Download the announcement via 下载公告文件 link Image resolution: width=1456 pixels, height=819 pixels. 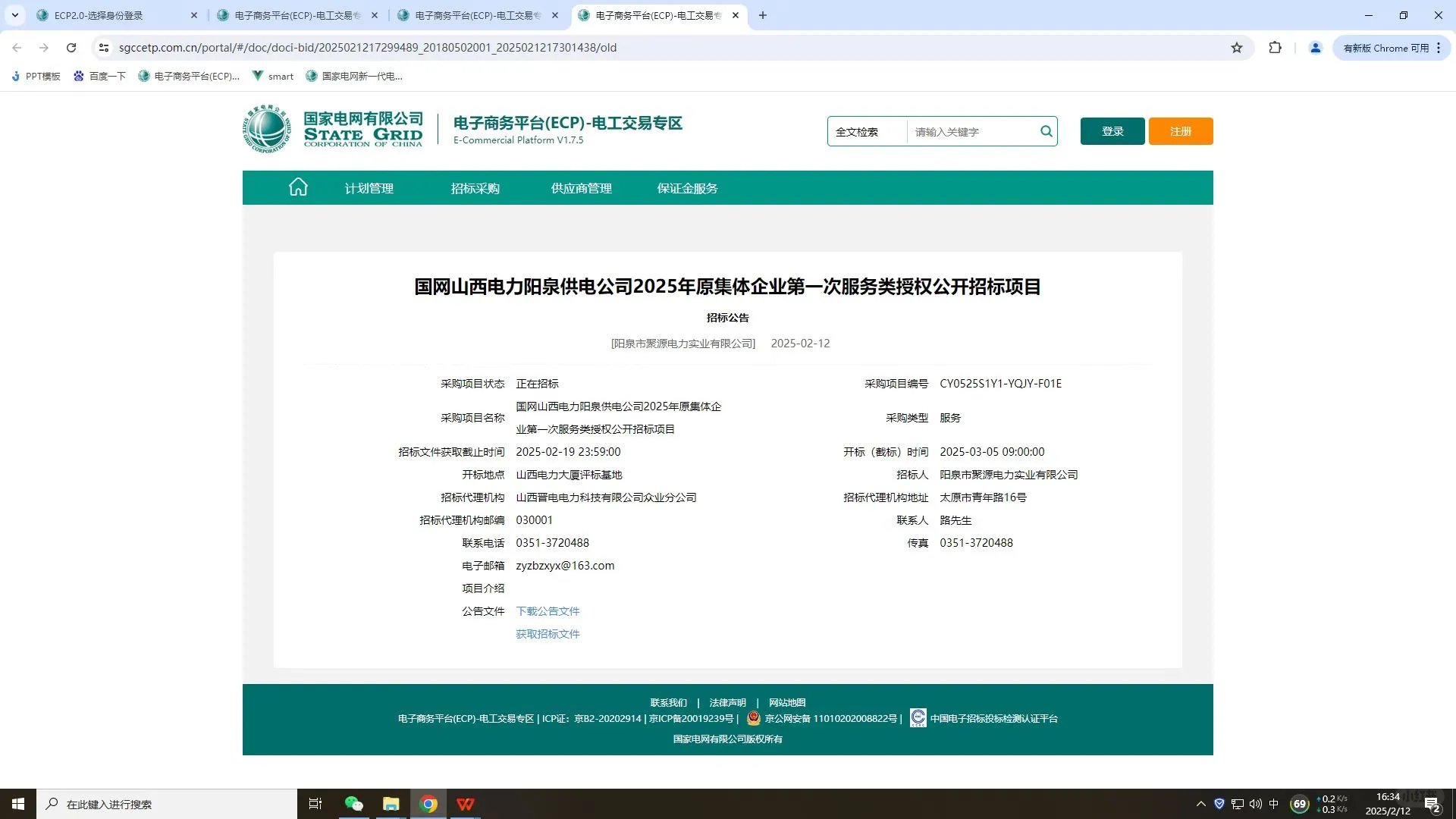click(547, 610)
